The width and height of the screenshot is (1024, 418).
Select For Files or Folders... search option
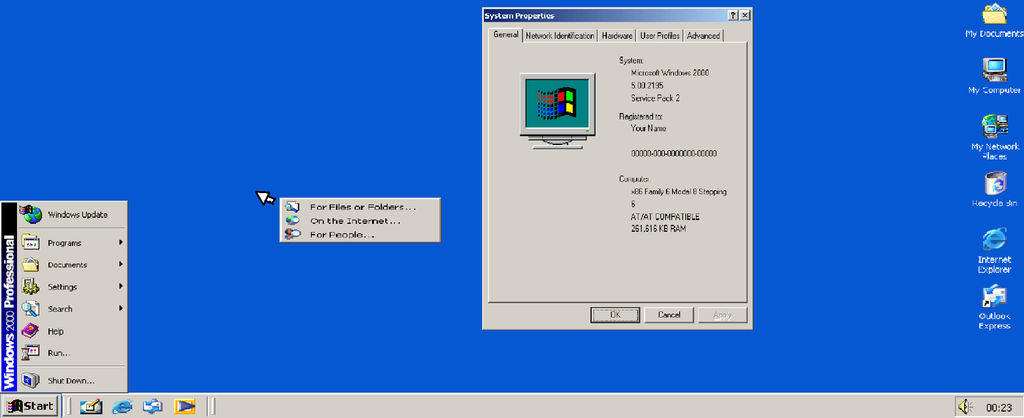360,207
